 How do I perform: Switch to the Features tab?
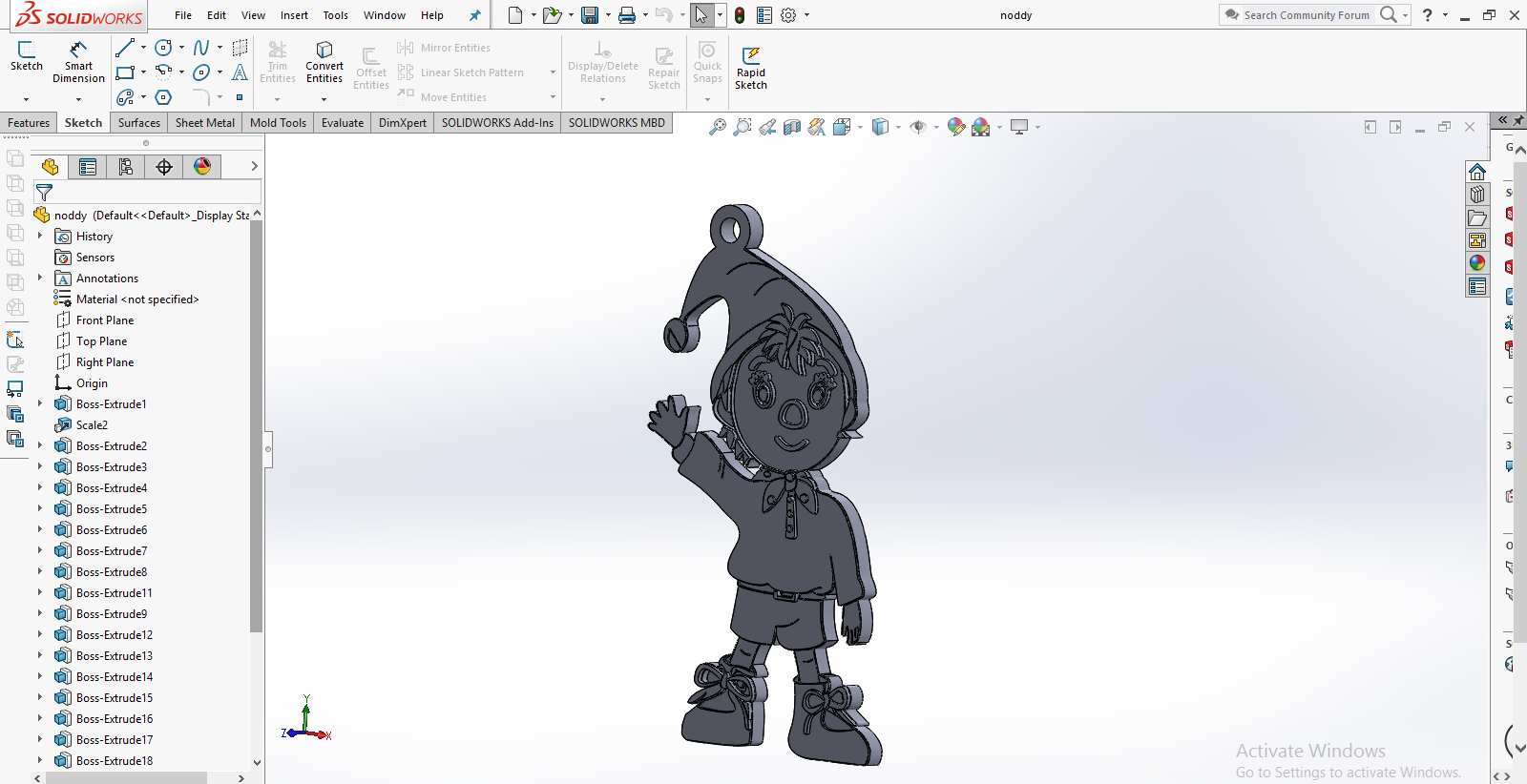[x=29, y=123]
